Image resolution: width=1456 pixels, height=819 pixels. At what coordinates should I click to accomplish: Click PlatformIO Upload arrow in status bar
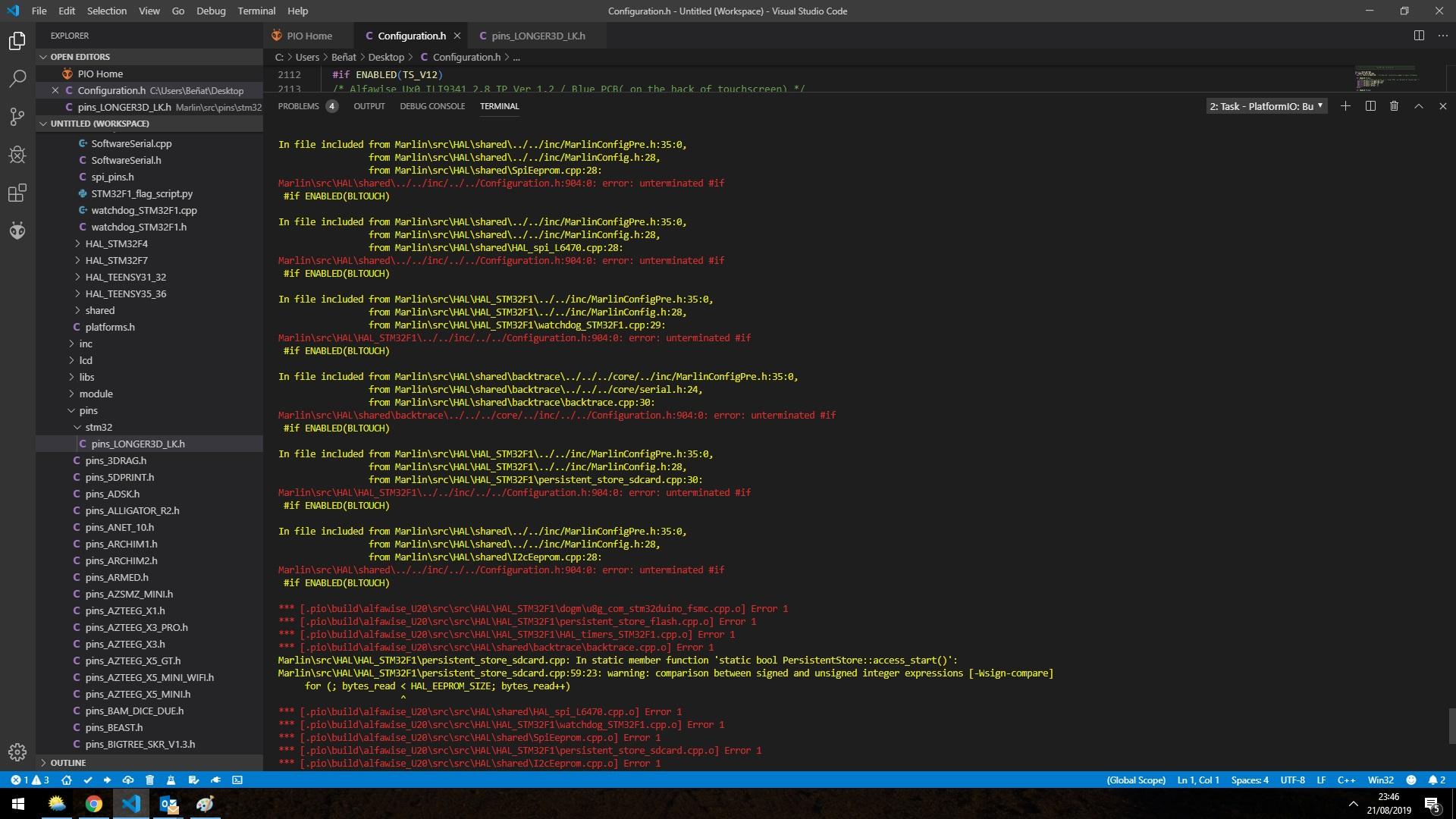(107, 780)
